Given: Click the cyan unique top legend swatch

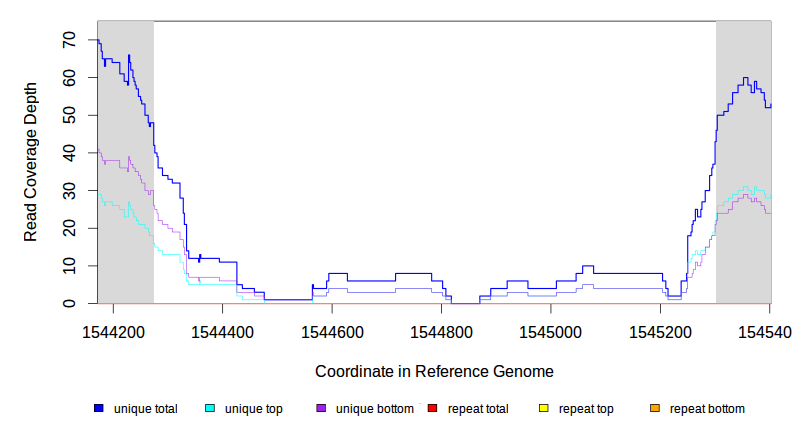Looking at the screenshot, I should click(x=210, y=409).
